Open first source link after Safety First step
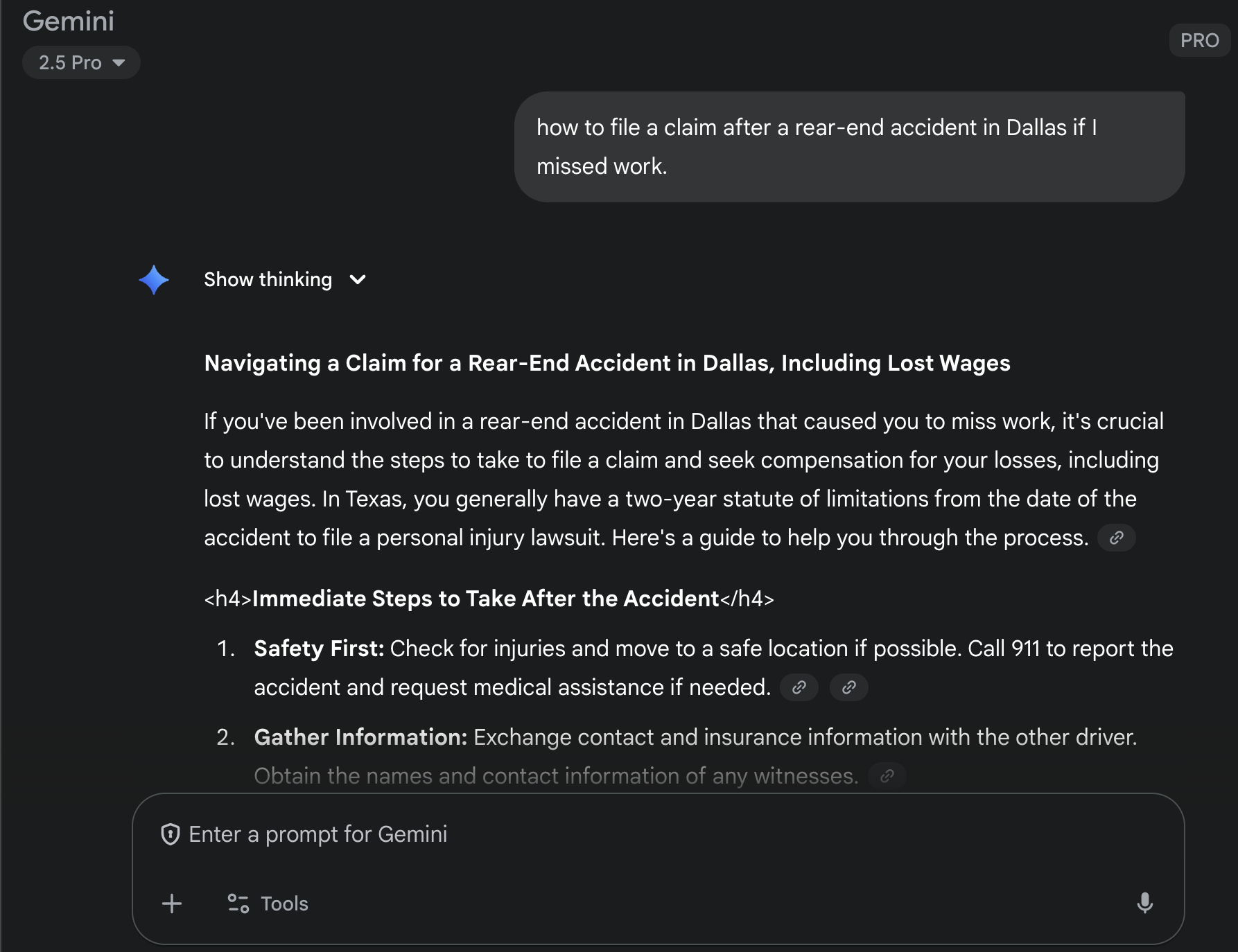Viewport: 1238px width, 952px height. coord(799,687)
